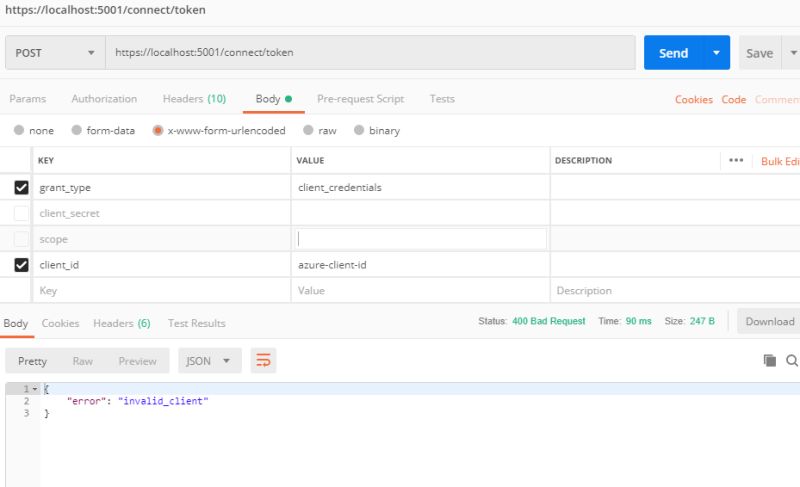Click the wrap lines icon in response toolbar
800x487 pixels.
point(263,361)
